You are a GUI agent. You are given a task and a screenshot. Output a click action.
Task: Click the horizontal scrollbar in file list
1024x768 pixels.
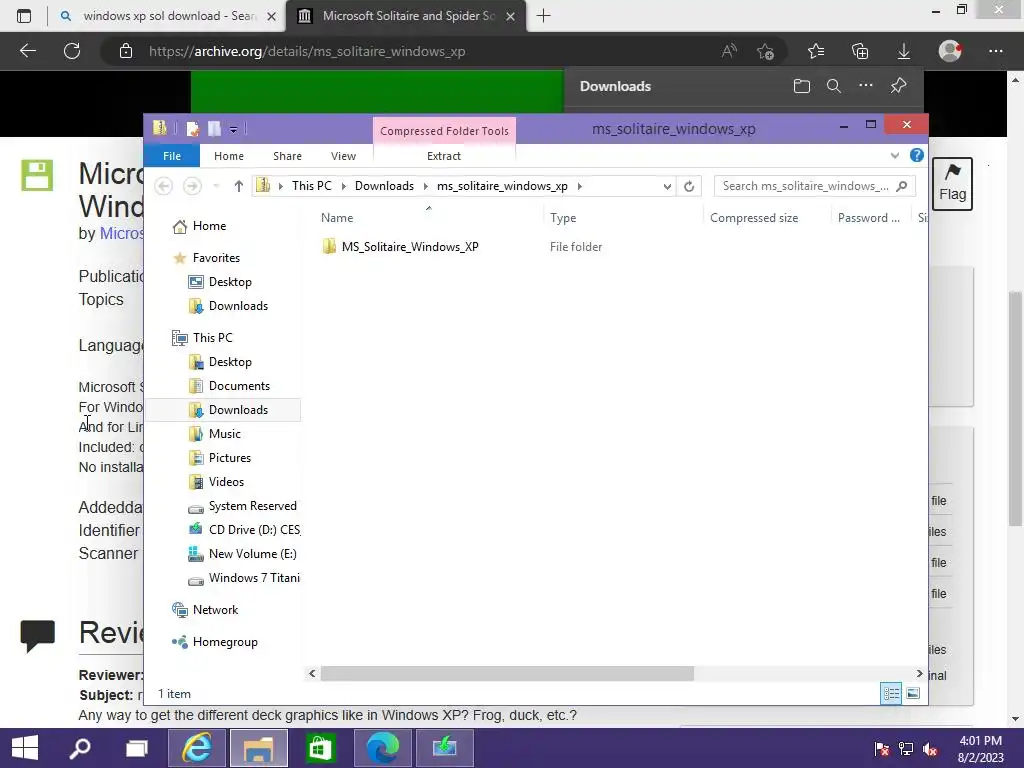pyautogui.click(x=507, y=673)
